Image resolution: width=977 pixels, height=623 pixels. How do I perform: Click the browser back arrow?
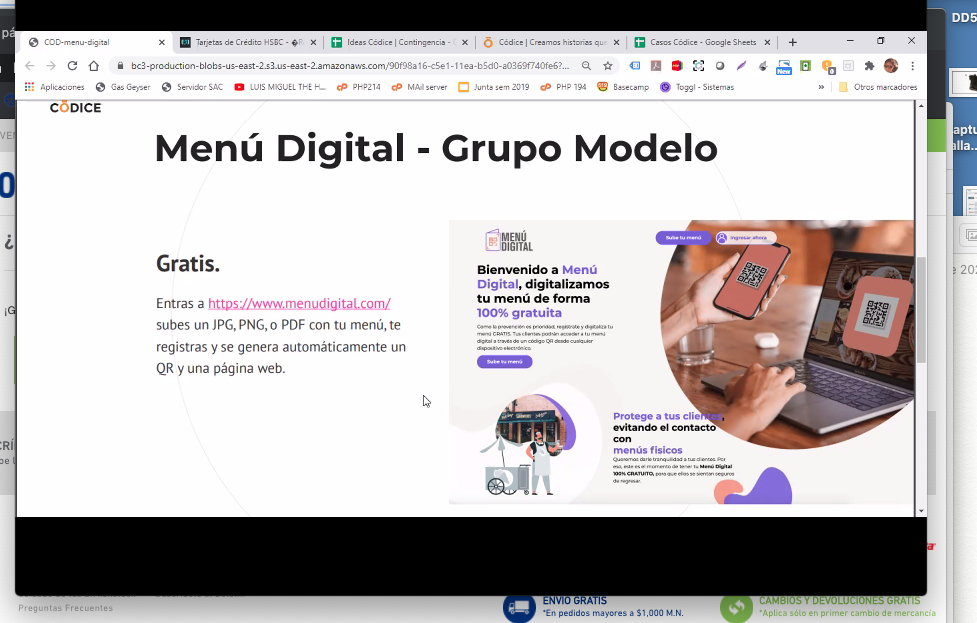[29, 65]
